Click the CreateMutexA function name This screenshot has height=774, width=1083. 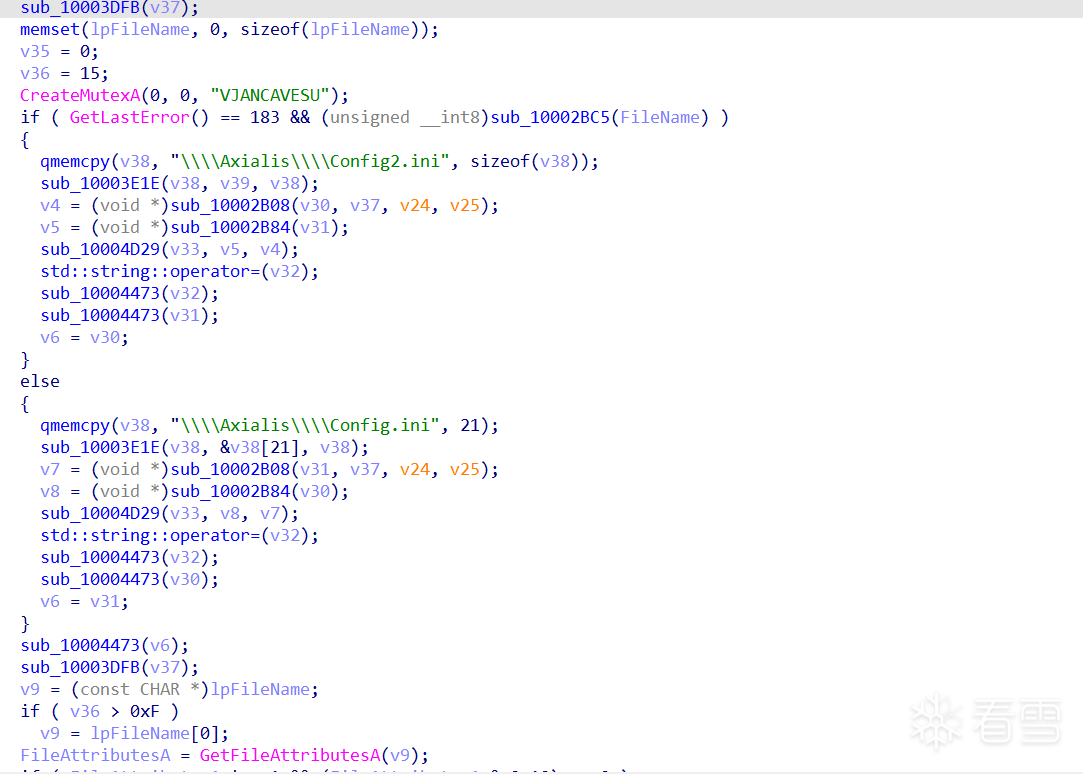pyautogui.click(x=80, y=95)
